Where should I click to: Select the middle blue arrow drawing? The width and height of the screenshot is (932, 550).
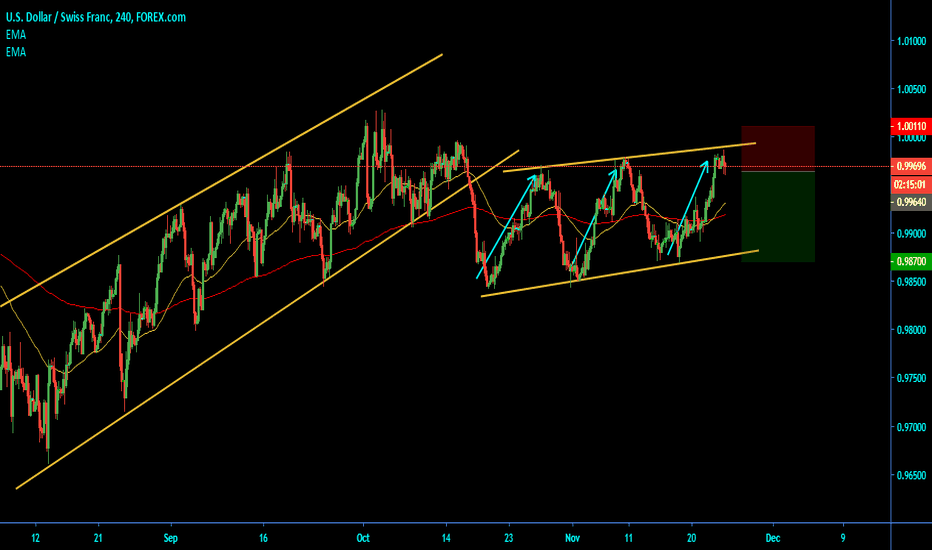[x=598, y=216]
